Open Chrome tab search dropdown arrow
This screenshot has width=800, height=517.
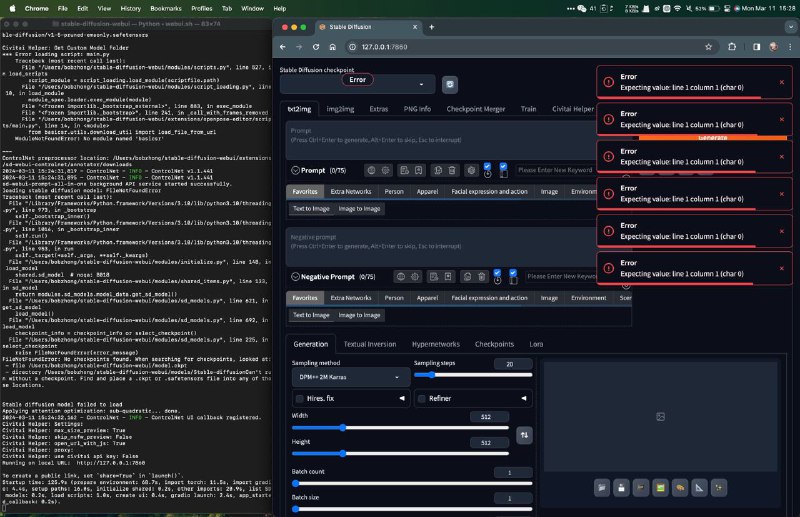[790, 27]
